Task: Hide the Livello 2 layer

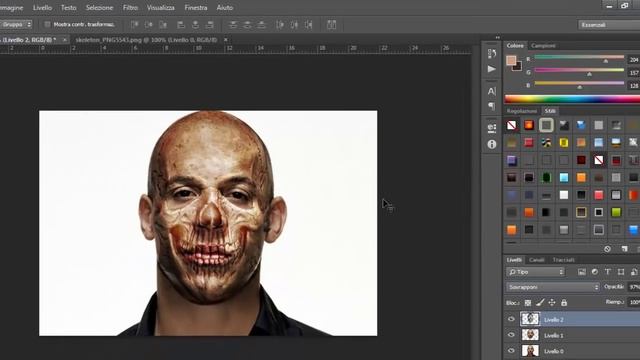Action: click(511, 319)
